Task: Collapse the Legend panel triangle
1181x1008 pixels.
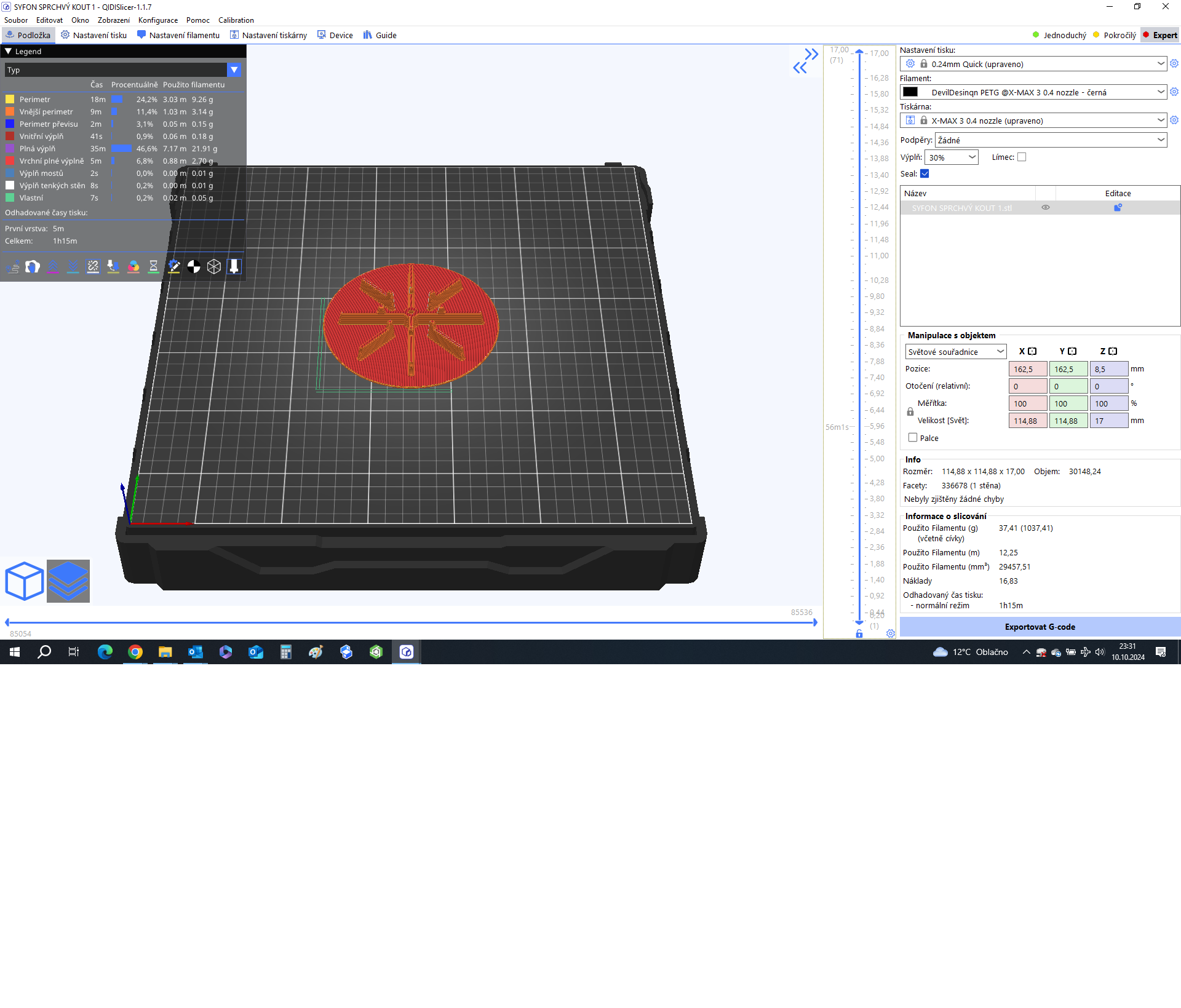Action: [9, 52]
